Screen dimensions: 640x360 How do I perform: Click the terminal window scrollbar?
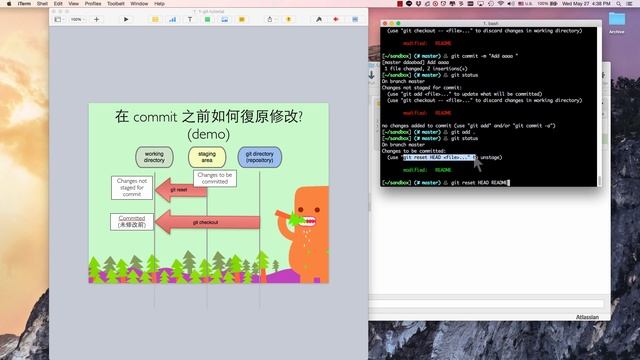click(599, 180)
